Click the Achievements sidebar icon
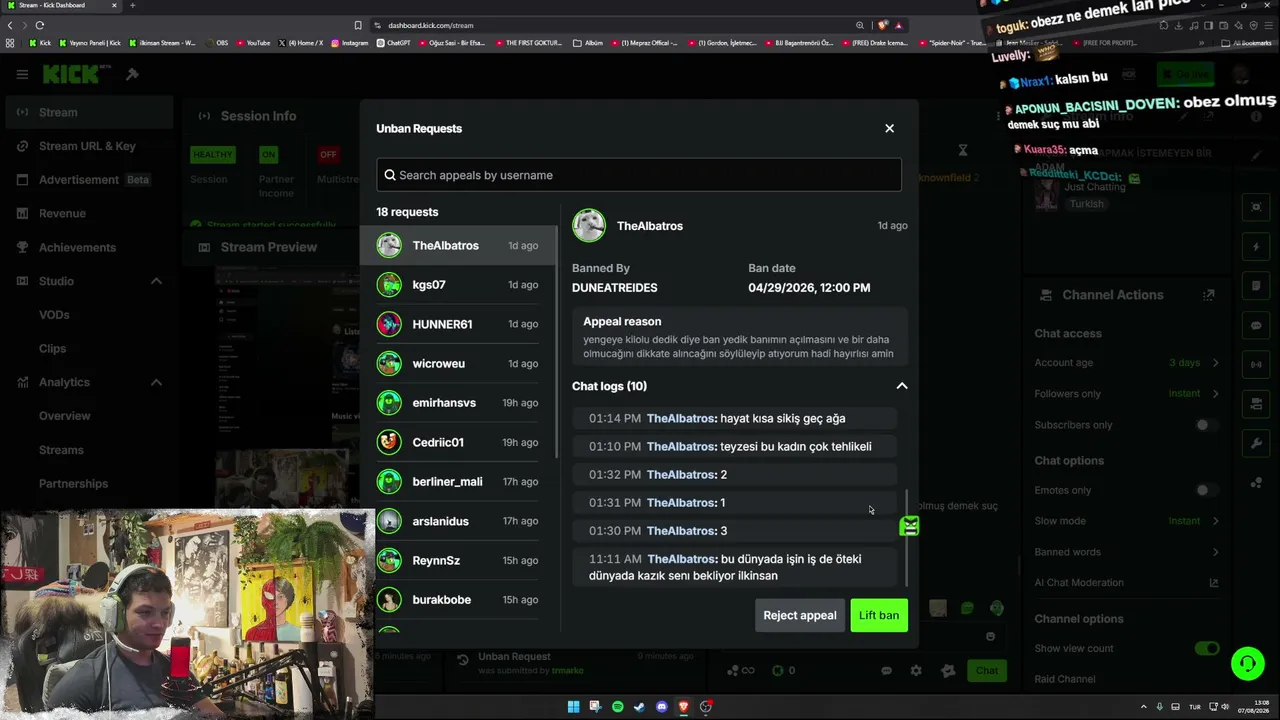The width and height of the screenshot is (1280, 720). 22,247
